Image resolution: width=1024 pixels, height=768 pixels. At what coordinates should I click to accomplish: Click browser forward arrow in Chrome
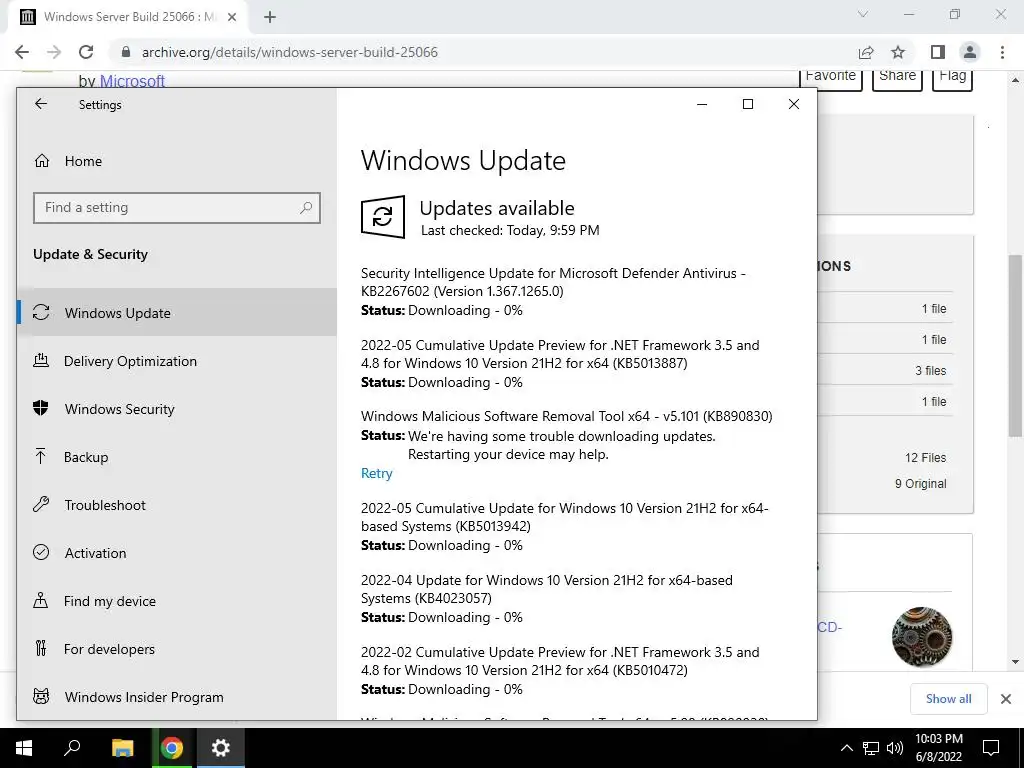[x=54, y=52]
